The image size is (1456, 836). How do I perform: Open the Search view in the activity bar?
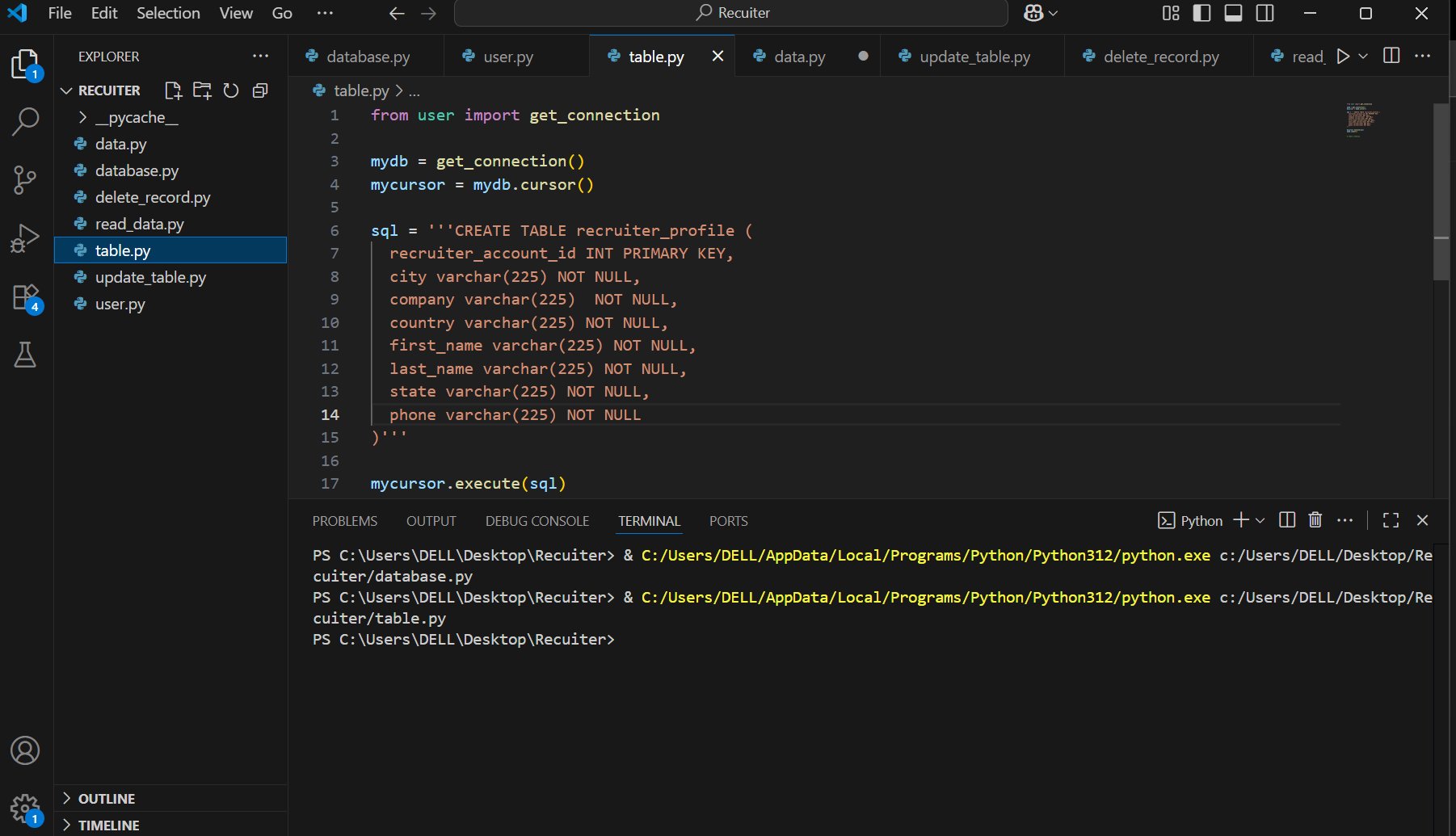(25, 121)
